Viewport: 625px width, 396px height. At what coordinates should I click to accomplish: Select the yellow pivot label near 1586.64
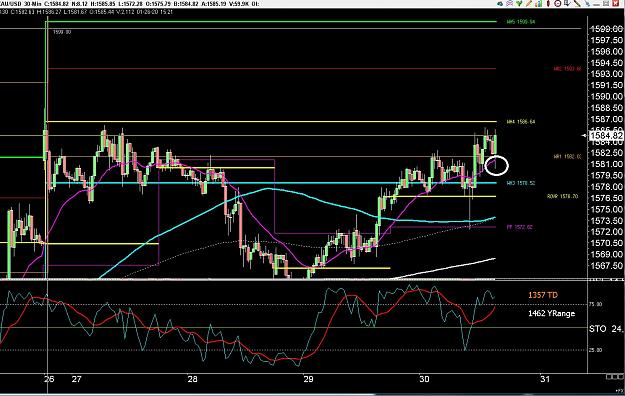[x=521, y=122]
